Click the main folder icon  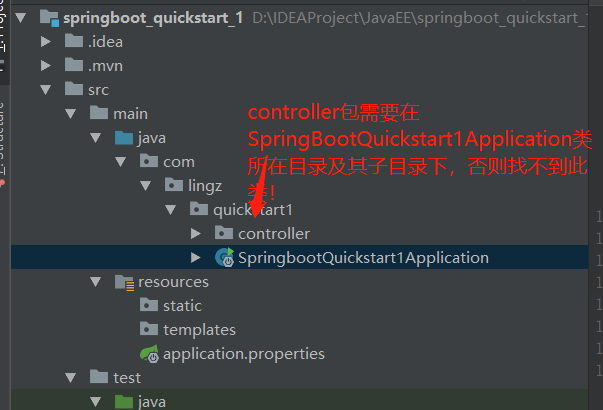[99, 113]
